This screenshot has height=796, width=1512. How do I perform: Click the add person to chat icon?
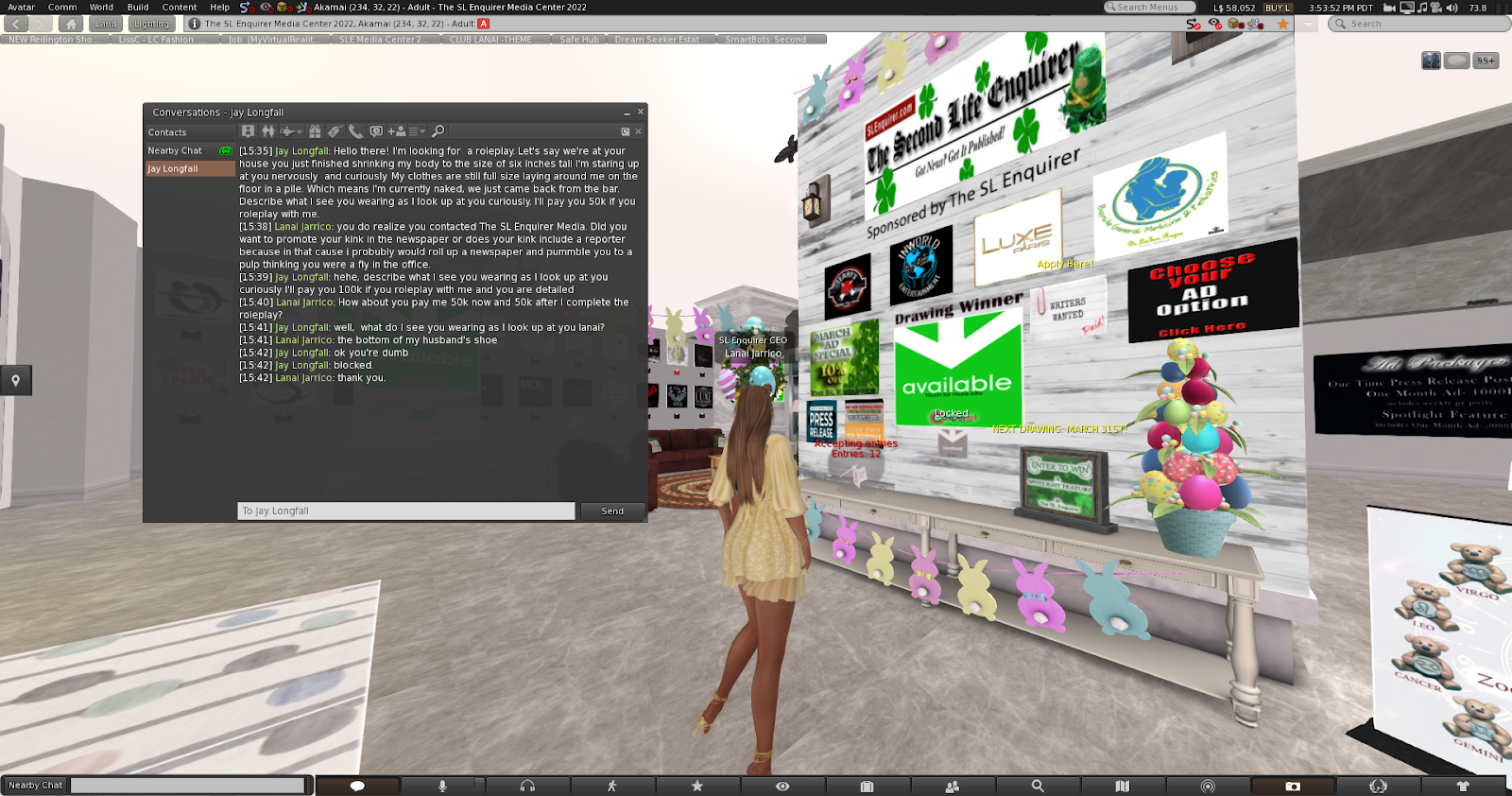(x=397, y=131)
